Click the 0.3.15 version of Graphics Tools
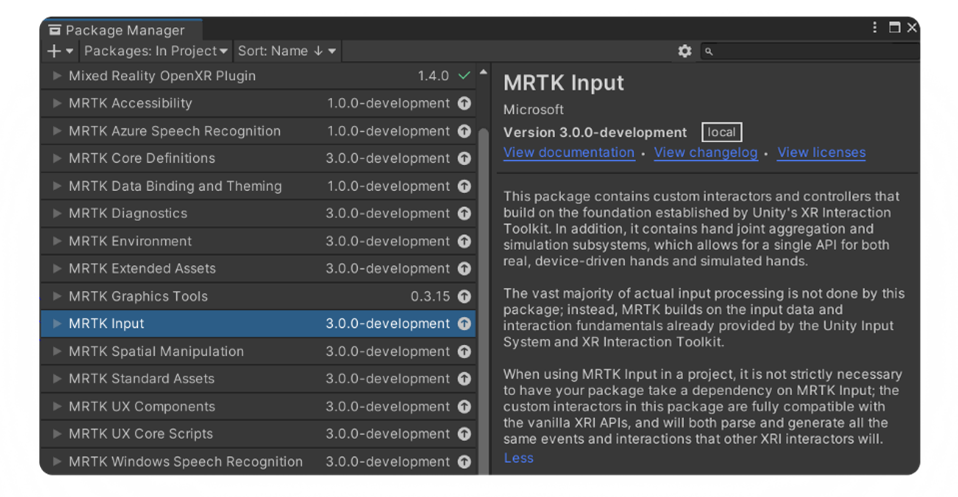The width and height of the screenshot is (958, 497). (x=430, y=296)
